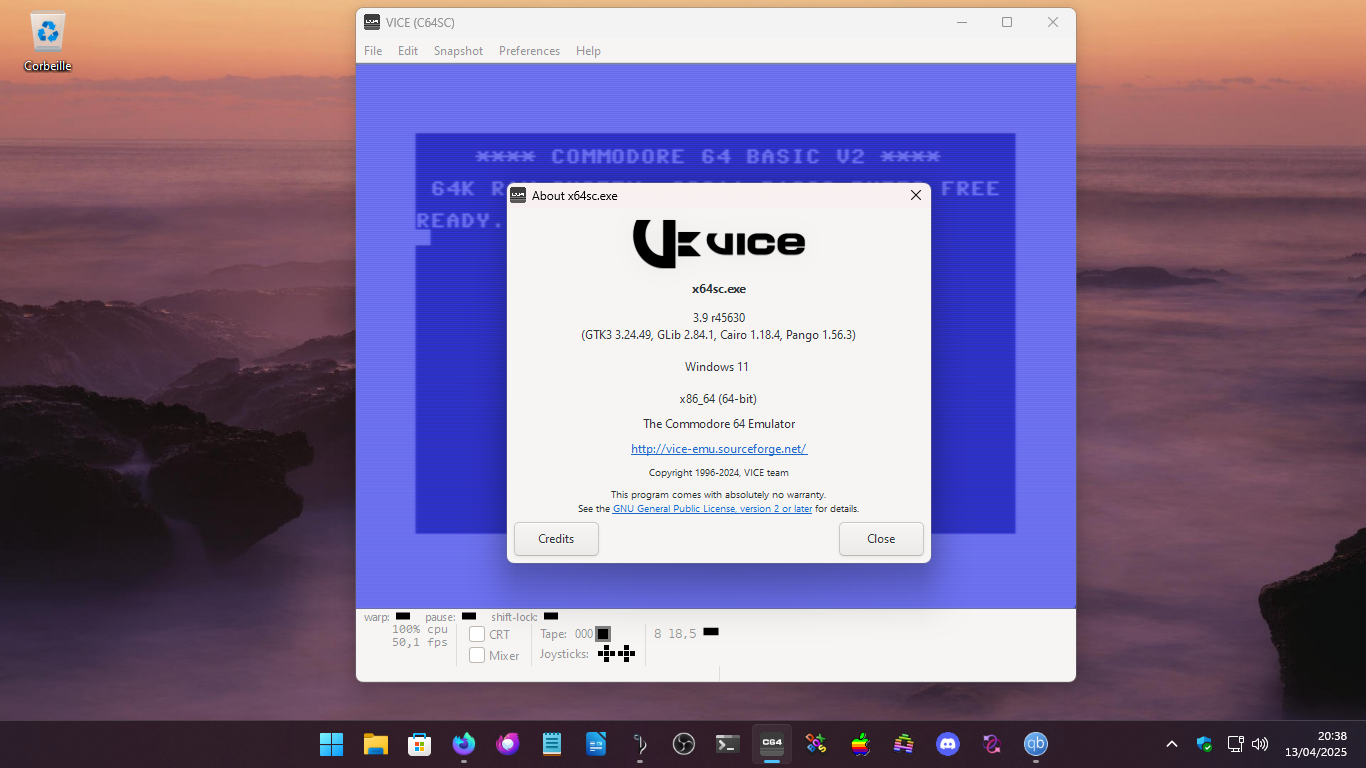1366x768 pixels.
Task: Click the Windows 11 text in dialog
Action: (x=717, y=367)
